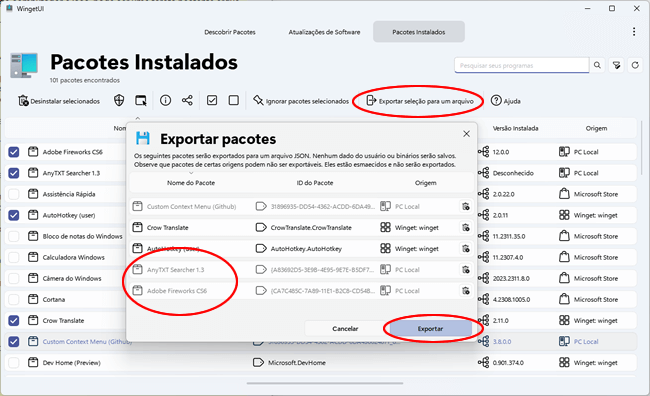
Task: Check Bloco de notas do Windows checkbox
Action: 14,236
